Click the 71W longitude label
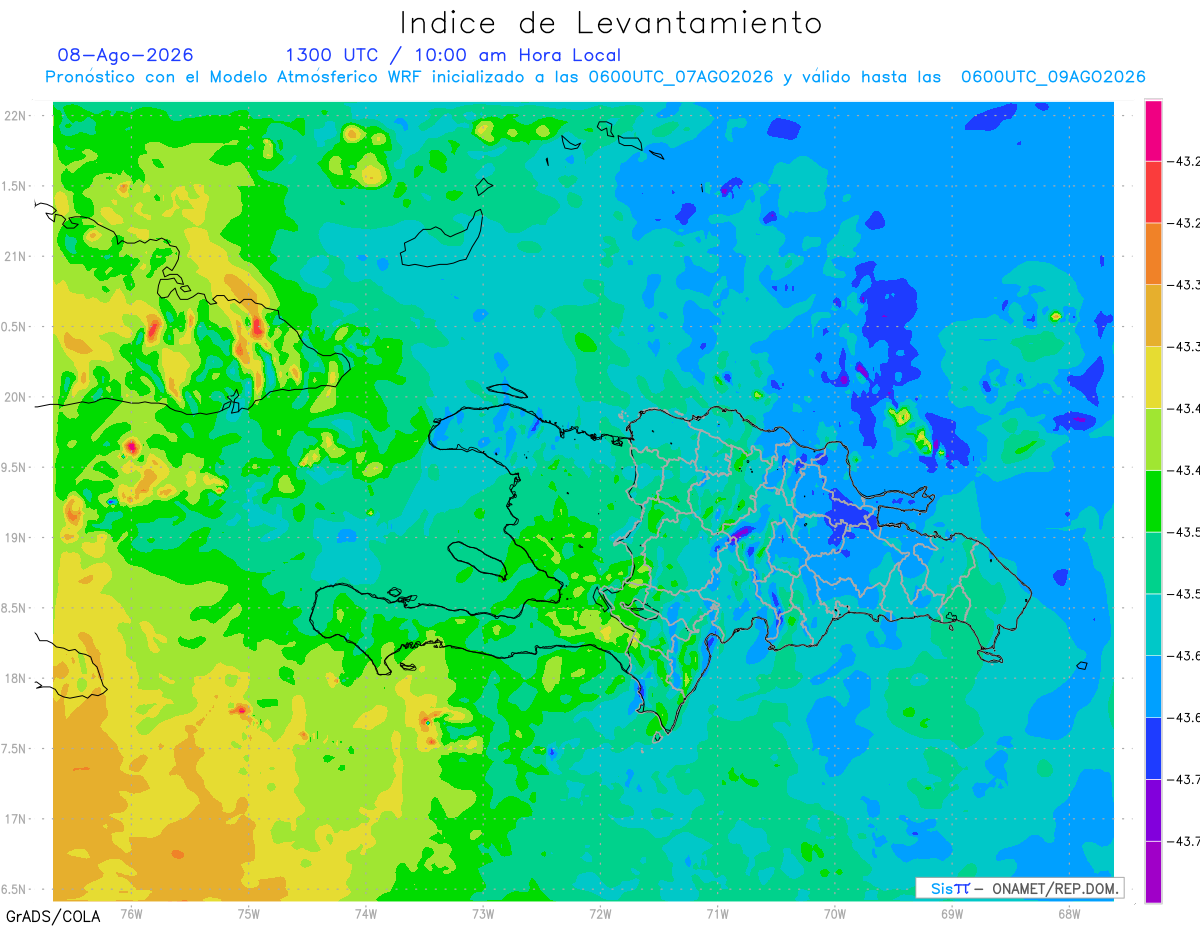Screen dimensions: 1200x927 pos(717,913)
